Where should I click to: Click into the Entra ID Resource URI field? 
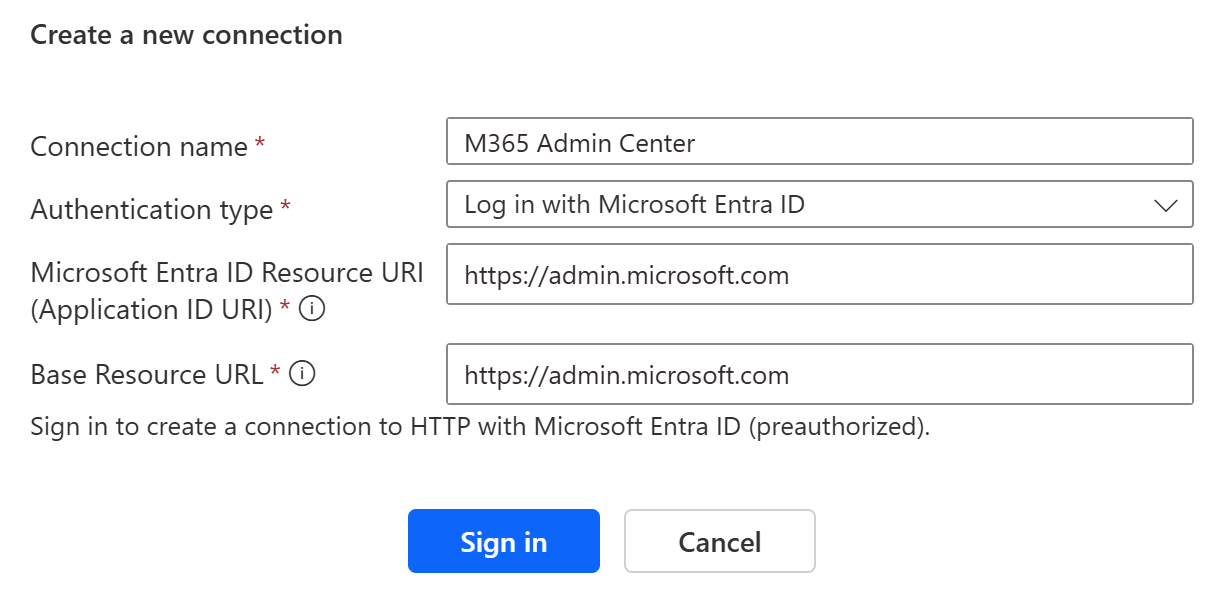[819, 275]
